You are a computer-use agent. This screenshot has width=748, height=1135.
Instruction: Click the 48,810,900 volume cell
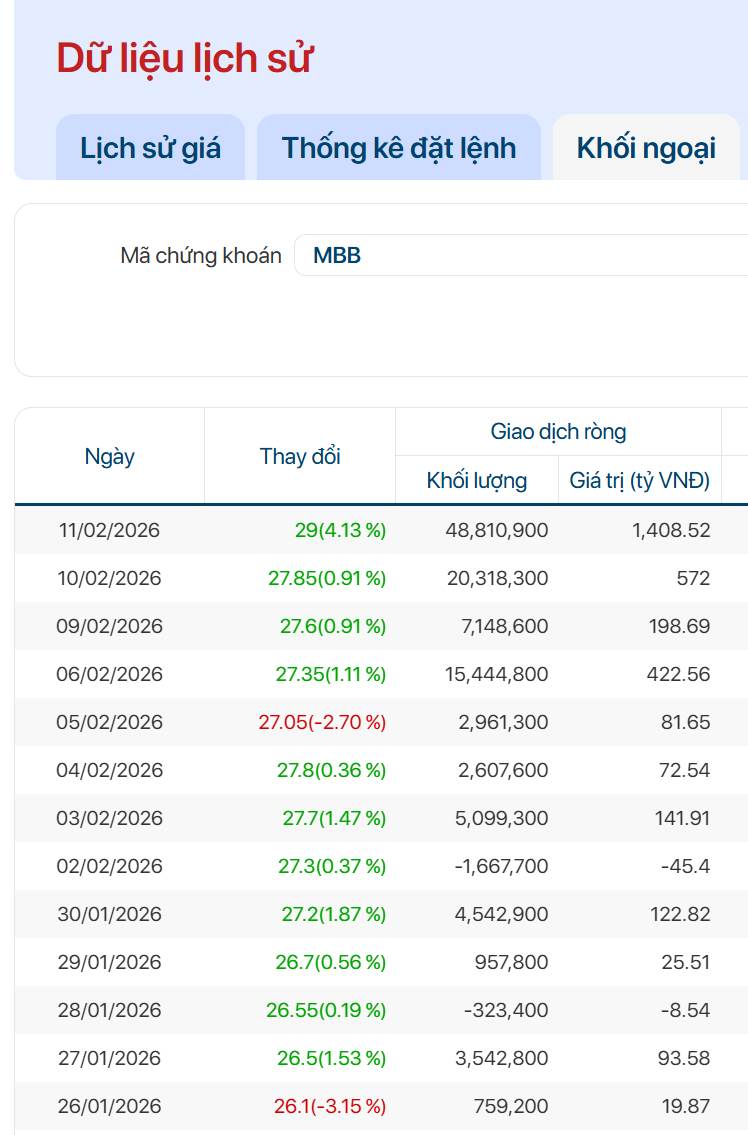click(x=497, y=530)
